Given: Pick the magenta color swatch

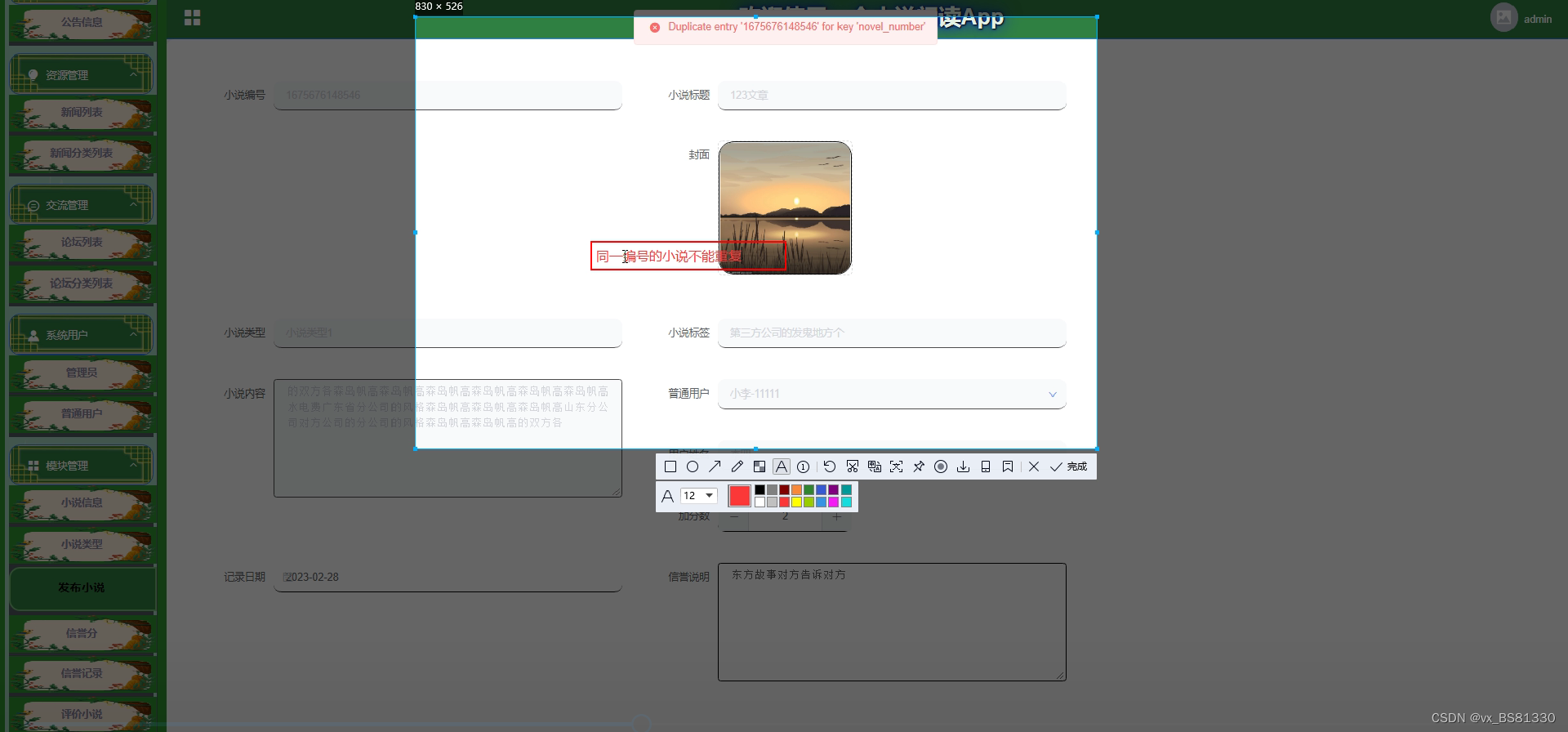Looking at the screenshot, I should click(834, 502).
